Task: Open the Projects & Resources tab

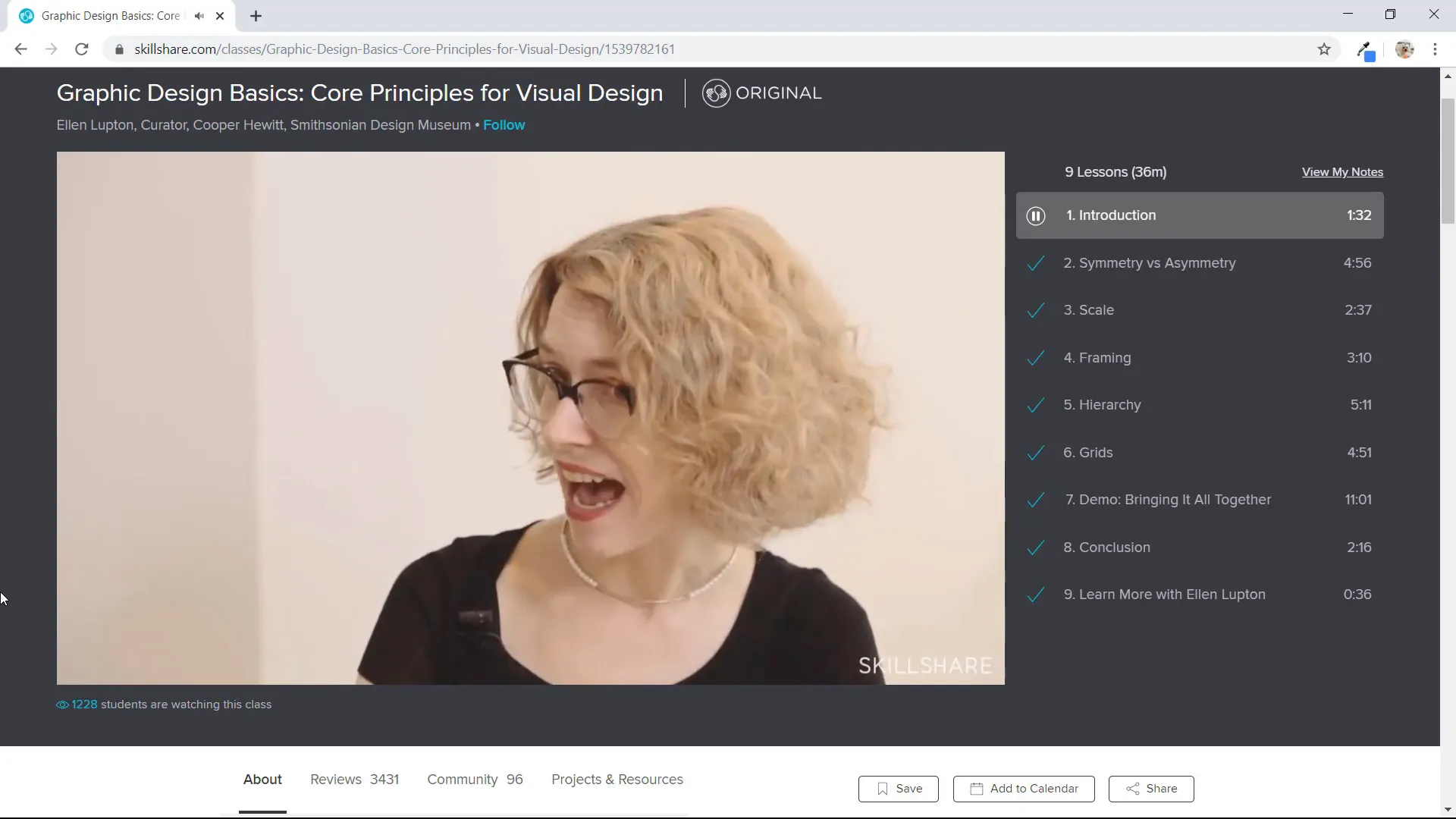Action: coord(617,780)
